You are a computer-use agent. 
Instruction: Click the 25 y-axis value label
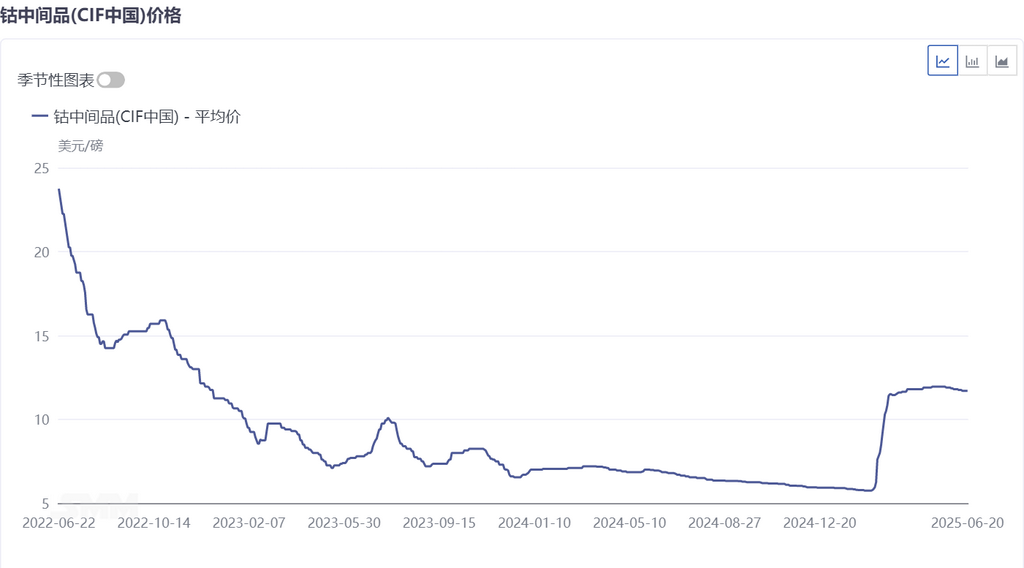(x=41, y=168)
